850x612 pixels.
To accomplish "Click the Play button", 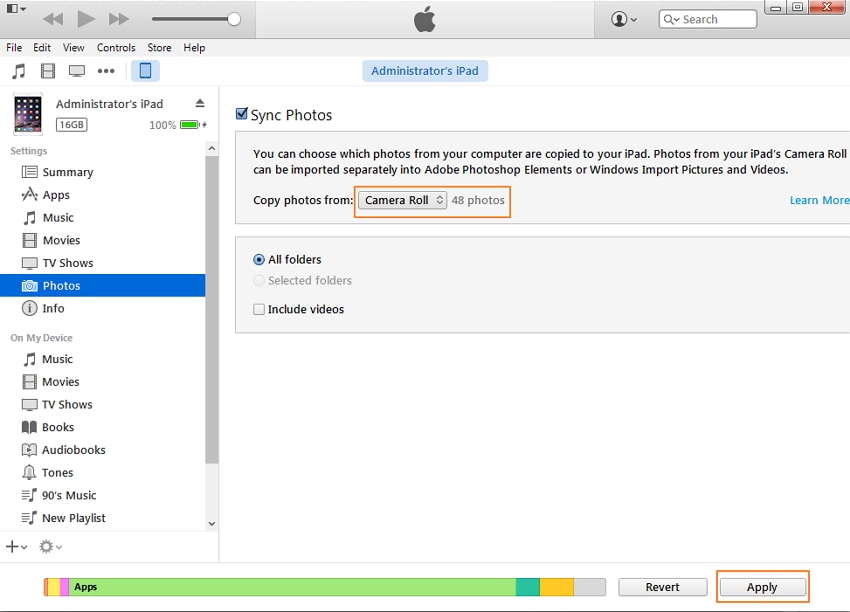I will 86,19.
